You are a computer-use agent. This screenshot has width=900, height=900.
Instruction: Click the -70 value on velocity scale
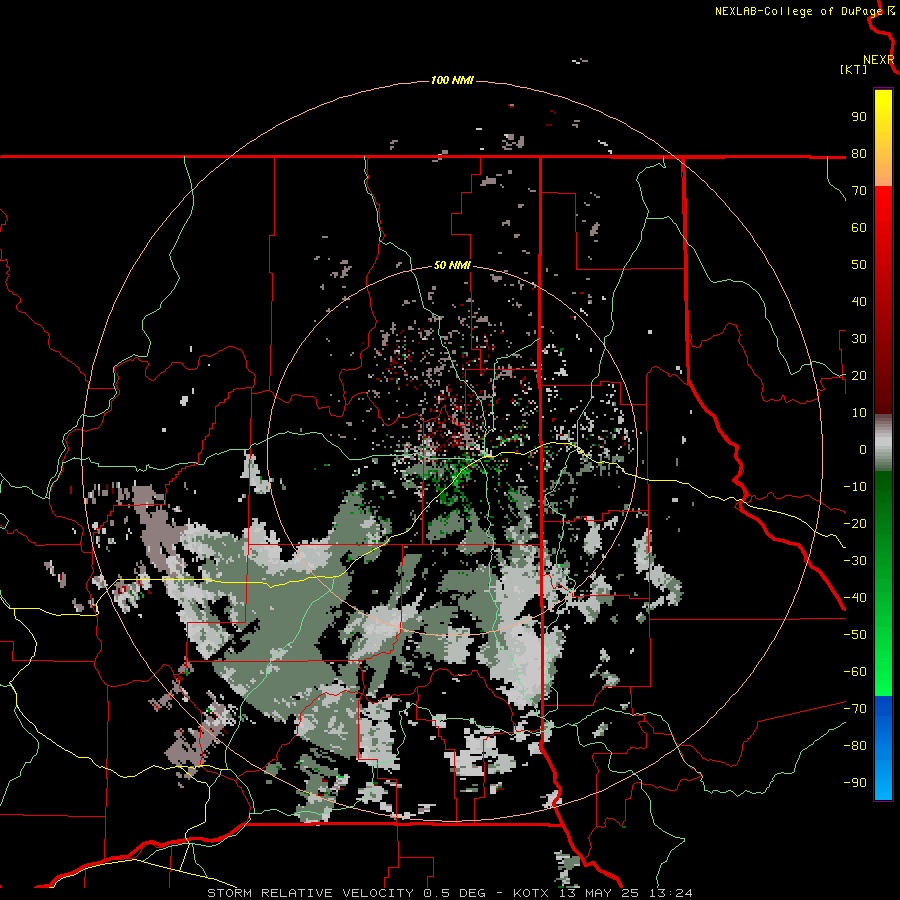click(855, 708)
